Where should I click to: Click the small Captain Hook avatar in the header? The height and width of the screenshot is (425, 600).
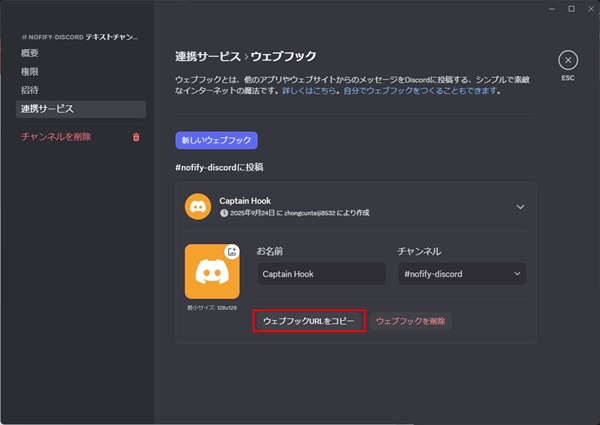(198, 207)
